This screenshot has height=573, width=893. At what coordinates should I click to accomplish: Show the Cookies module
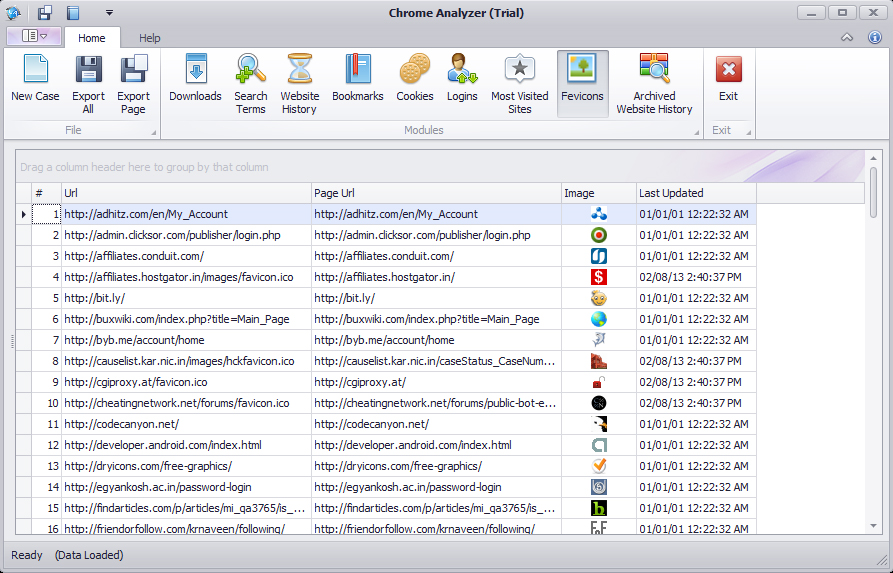coord(414,80)
